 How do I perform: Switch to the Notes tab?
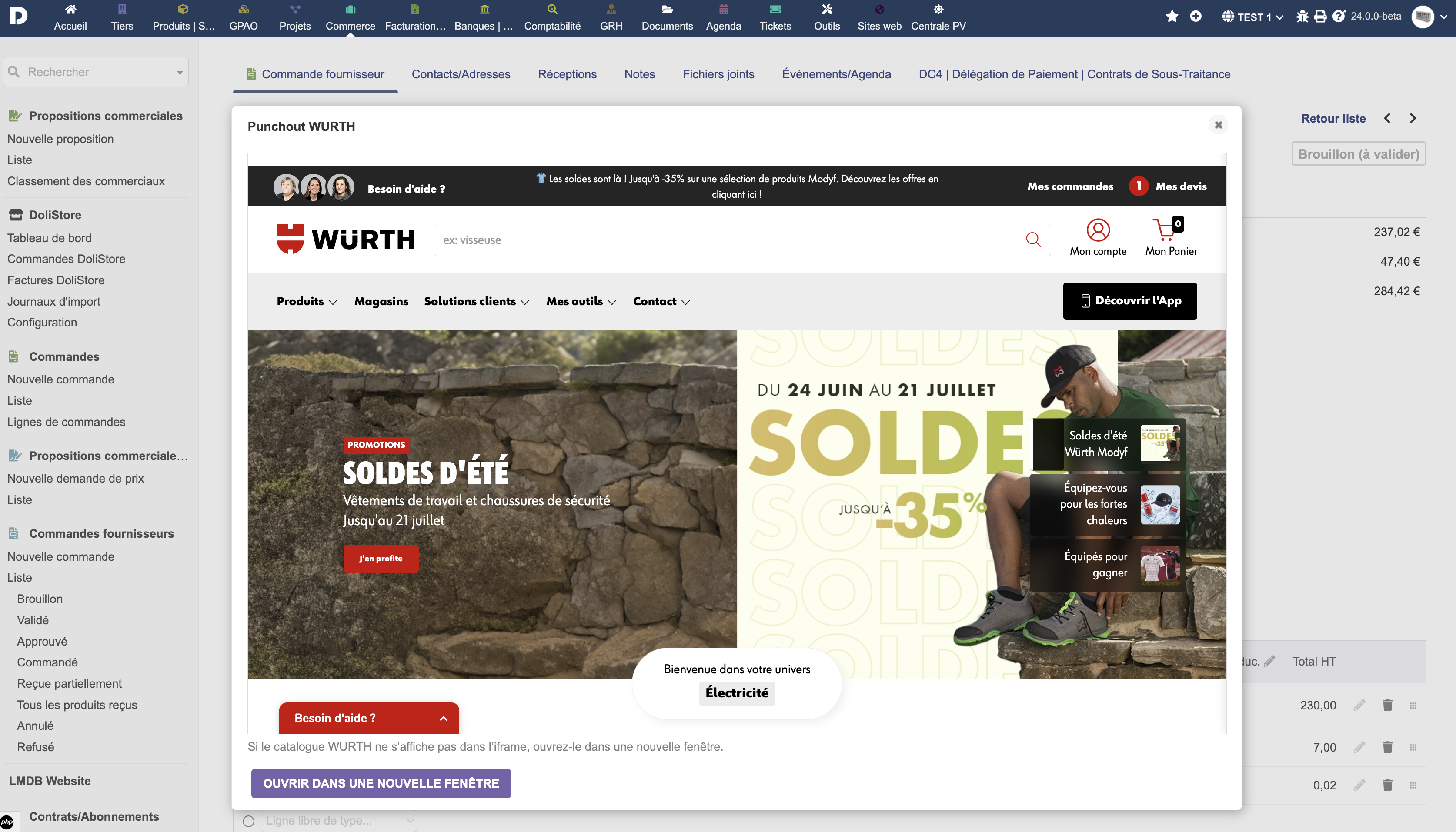[x=640, y=74]
